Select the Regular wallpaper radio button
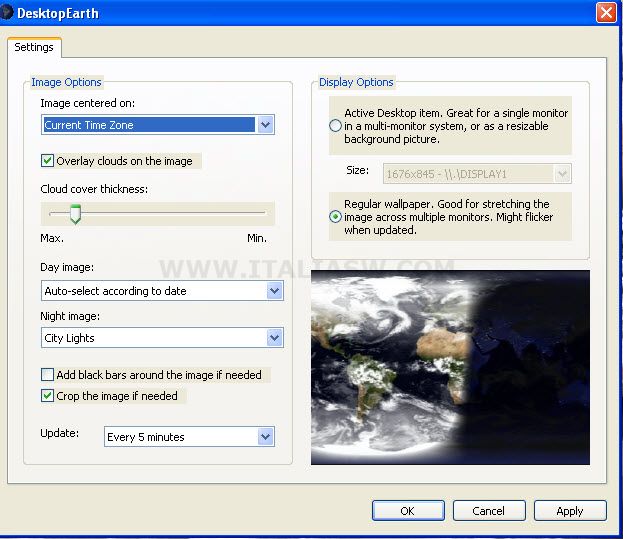 (x=335, y=217)
